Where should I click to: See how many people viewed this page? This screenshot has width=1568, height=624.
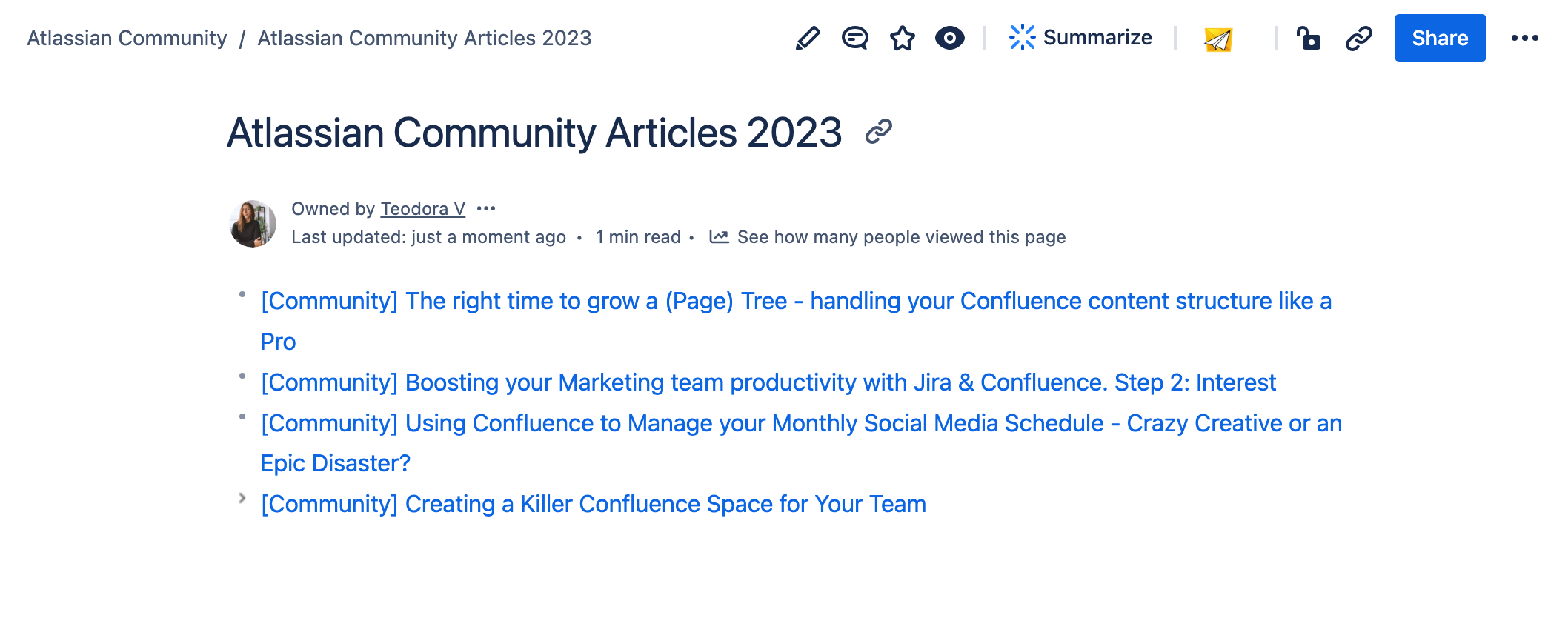[x=901, y=237]
